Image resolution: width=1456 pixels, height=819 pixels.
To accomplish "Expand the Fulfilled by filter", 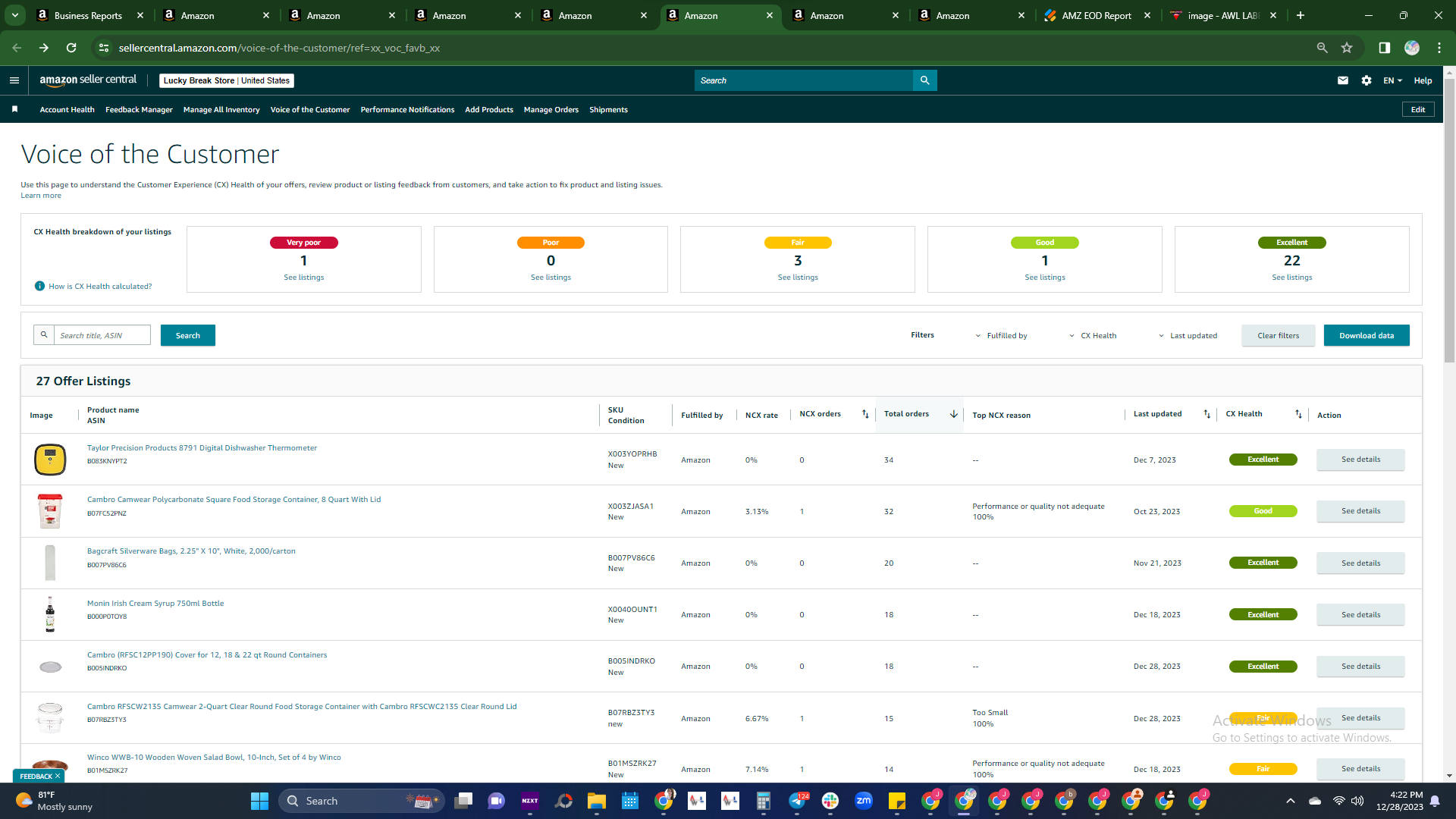I will point(1001,336).
